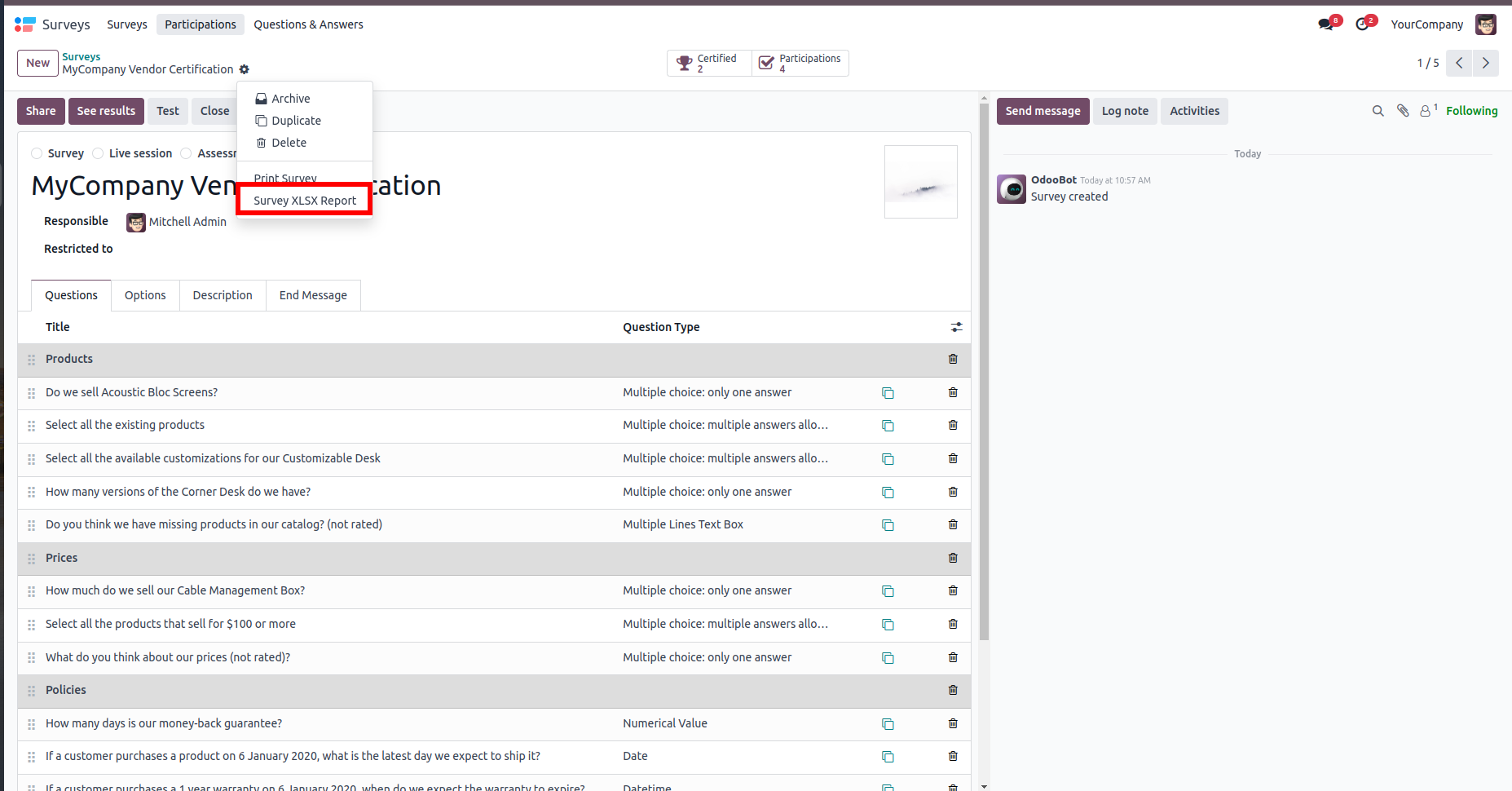
Task: Click the paperclip attachments icon
Action: coord(1403,111)
